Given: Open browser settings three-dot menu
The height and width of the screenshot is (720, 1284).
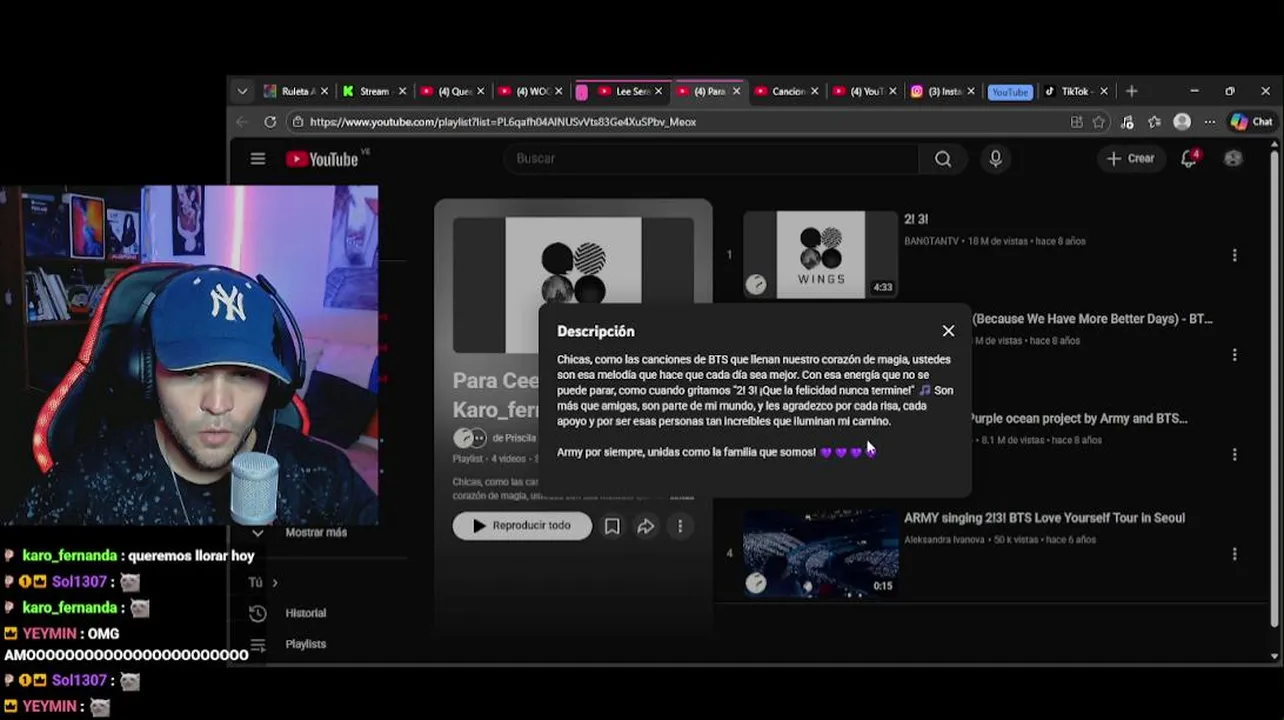Looking at the screenshot, I should point(1210,122).
